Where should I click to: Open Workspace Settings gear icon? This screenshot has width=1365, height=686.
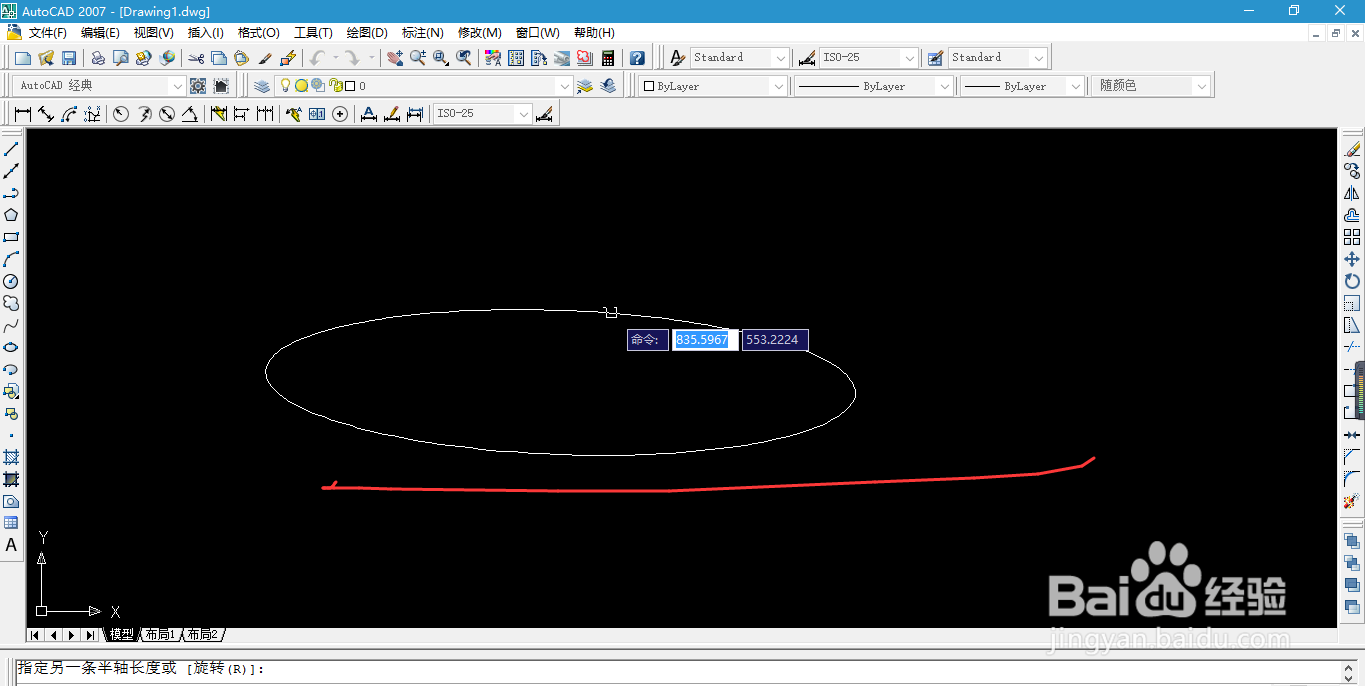pyautogui.click(x=198, y=86)
